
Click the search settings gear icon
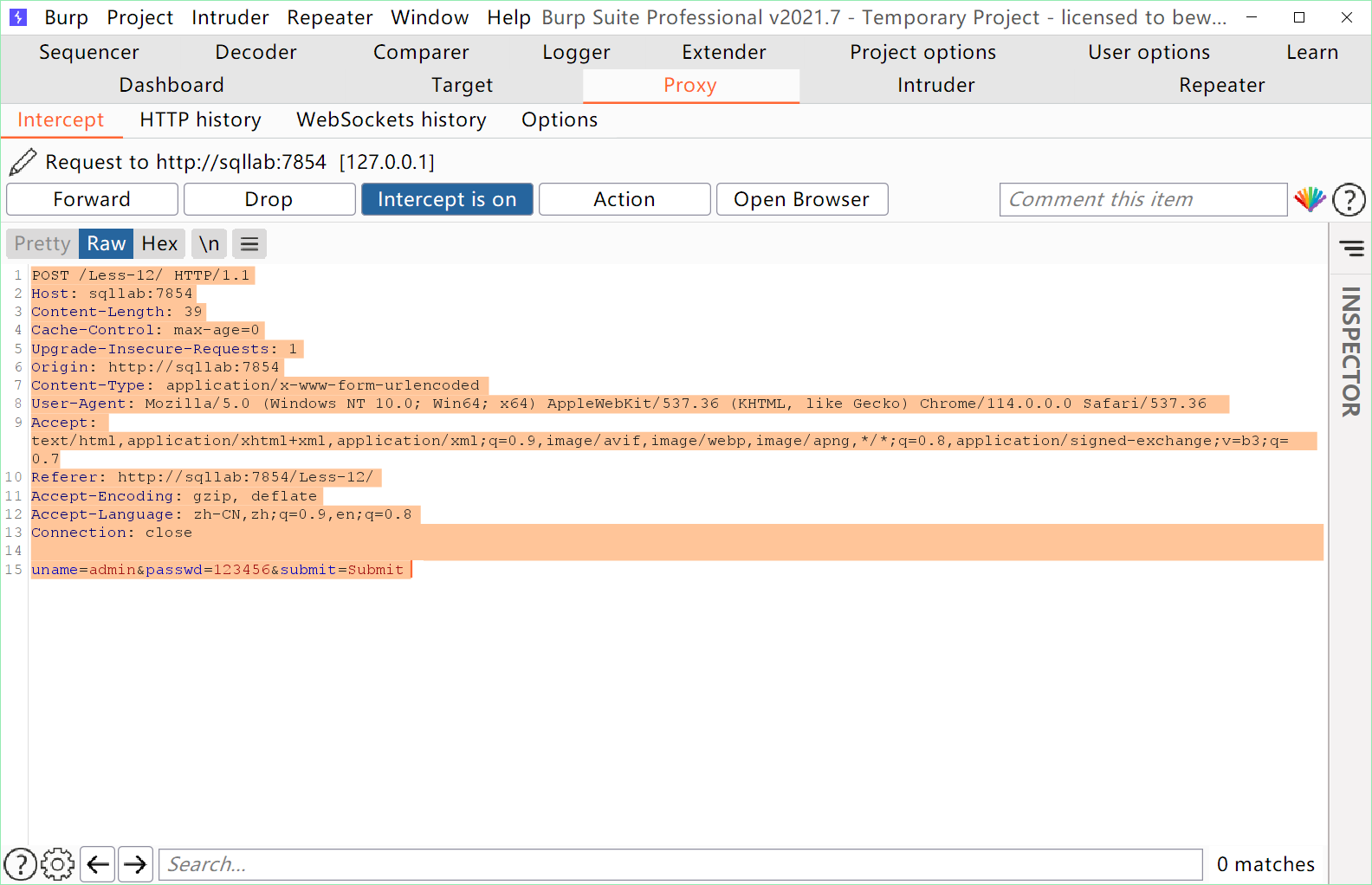58,864
